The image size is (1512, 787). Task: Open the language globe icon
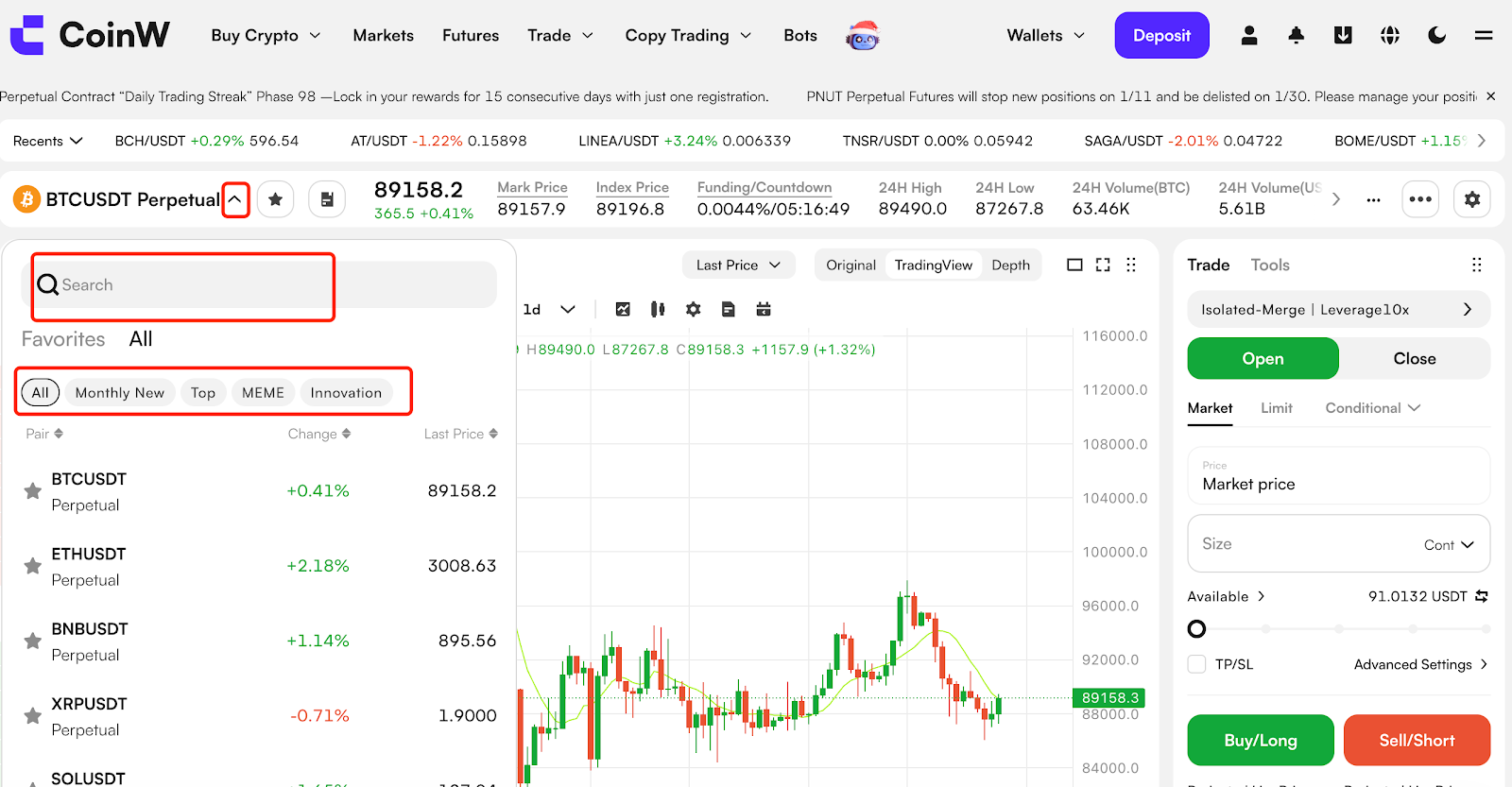(1389, 36)
